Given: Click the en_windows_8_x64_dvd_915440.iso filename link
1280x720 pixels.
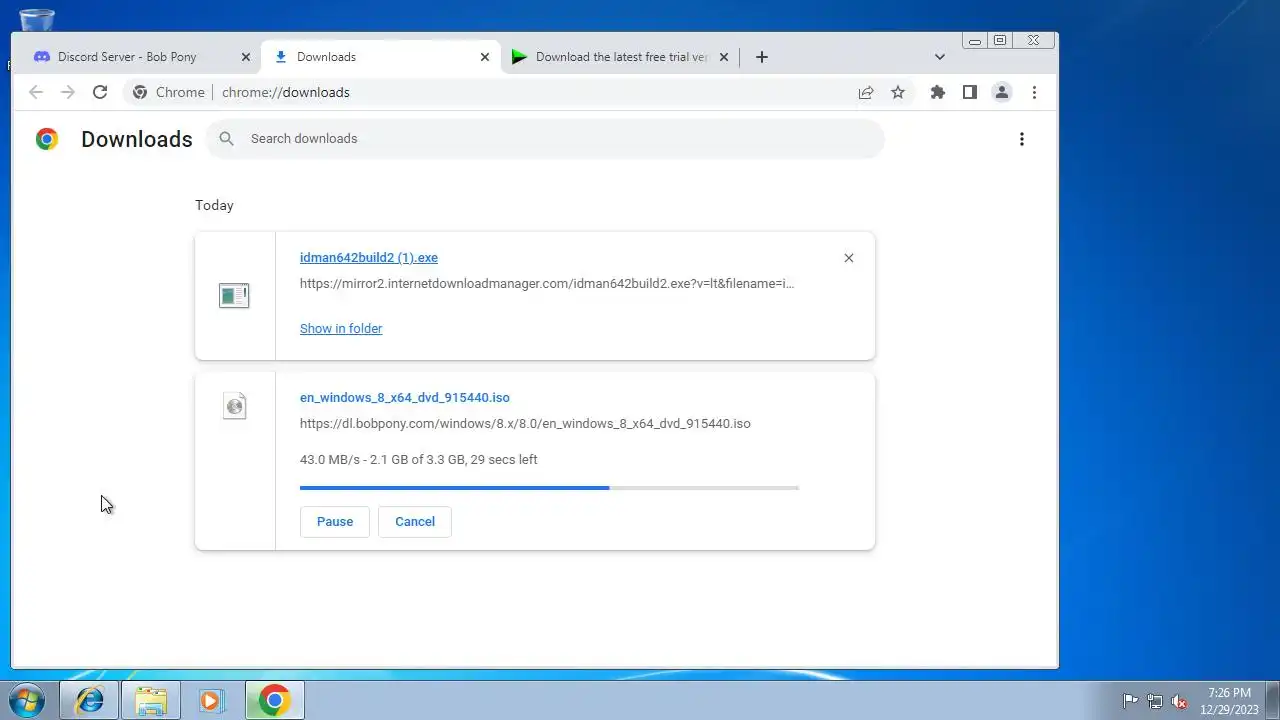Looking at the screenshot, I should tap(405, 397).
